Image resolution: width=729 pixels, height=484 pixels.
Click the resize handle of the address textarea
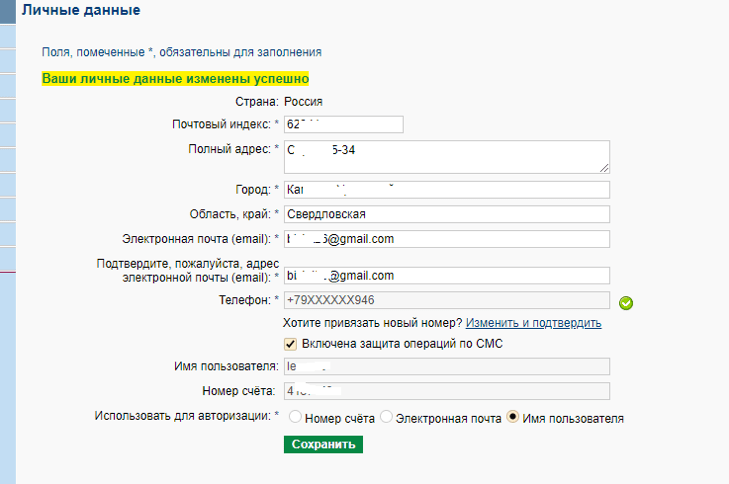point(604,168)
